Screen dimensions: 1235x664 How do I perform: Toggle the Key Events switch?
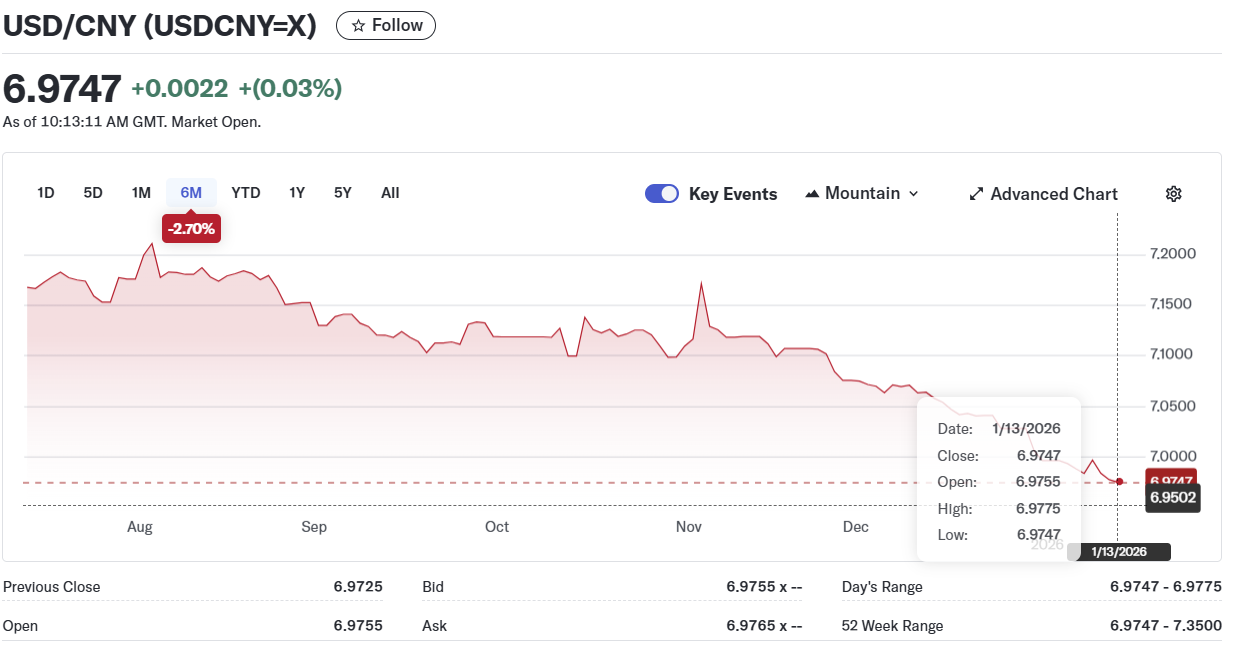pos(662,194)
